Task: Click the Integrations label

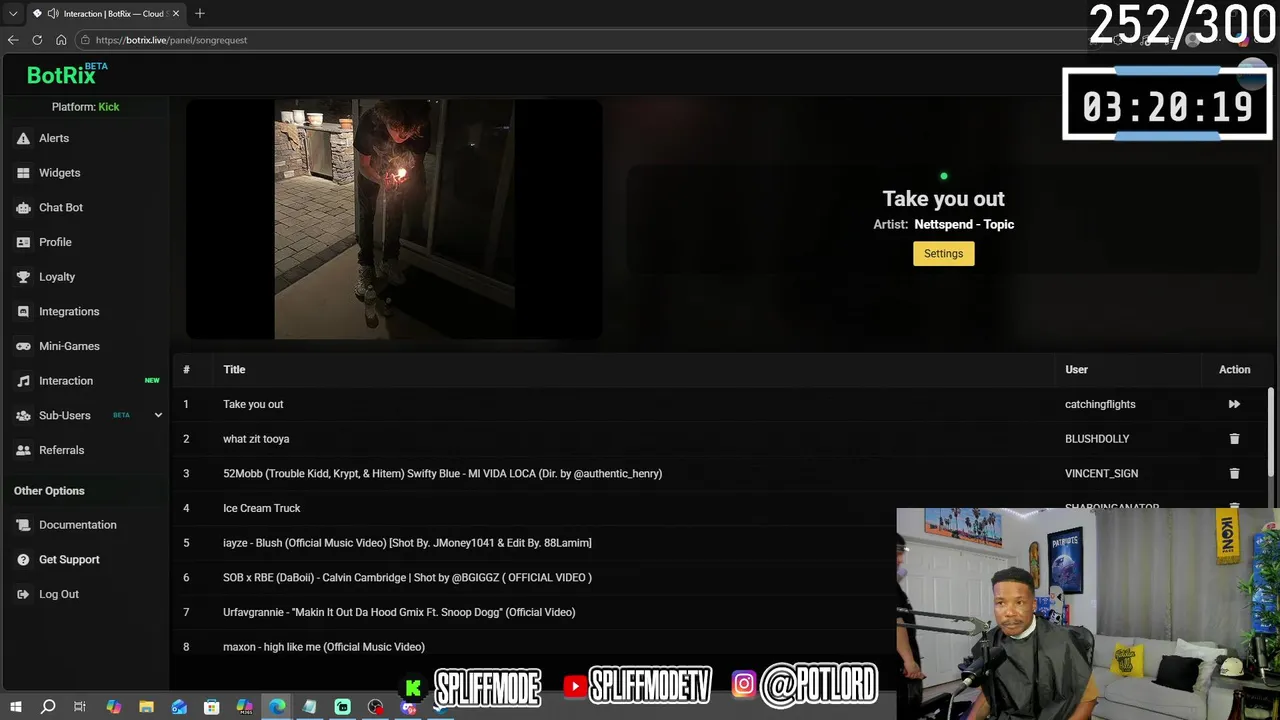Action: 69,312
